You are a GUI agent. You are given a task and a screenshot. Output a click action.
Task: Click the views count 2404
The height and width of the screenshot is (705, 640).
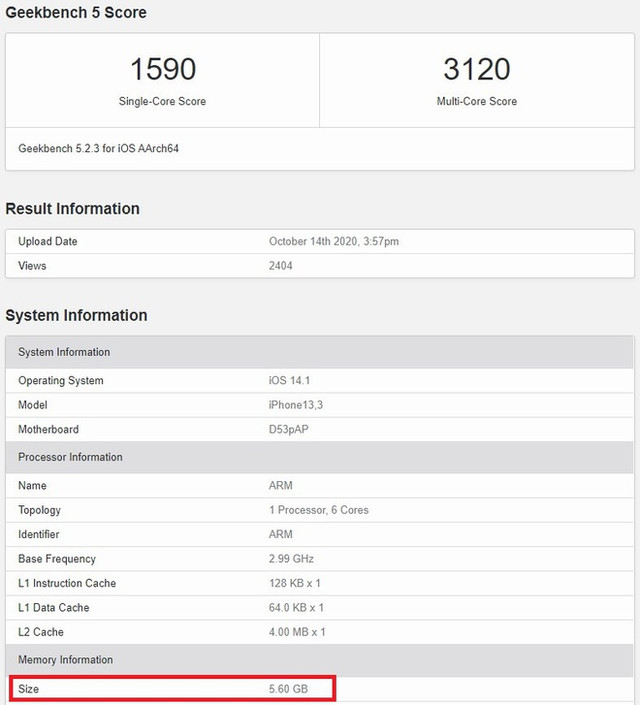[x=281, y=266]
